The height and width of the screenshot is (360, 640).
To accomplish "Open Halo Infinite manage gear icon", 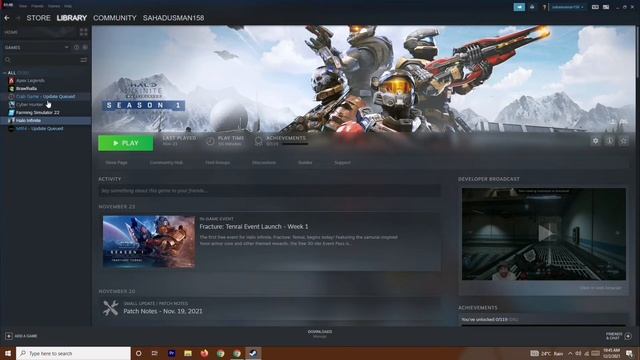I will pyautogui.click(x=596, y=141).
